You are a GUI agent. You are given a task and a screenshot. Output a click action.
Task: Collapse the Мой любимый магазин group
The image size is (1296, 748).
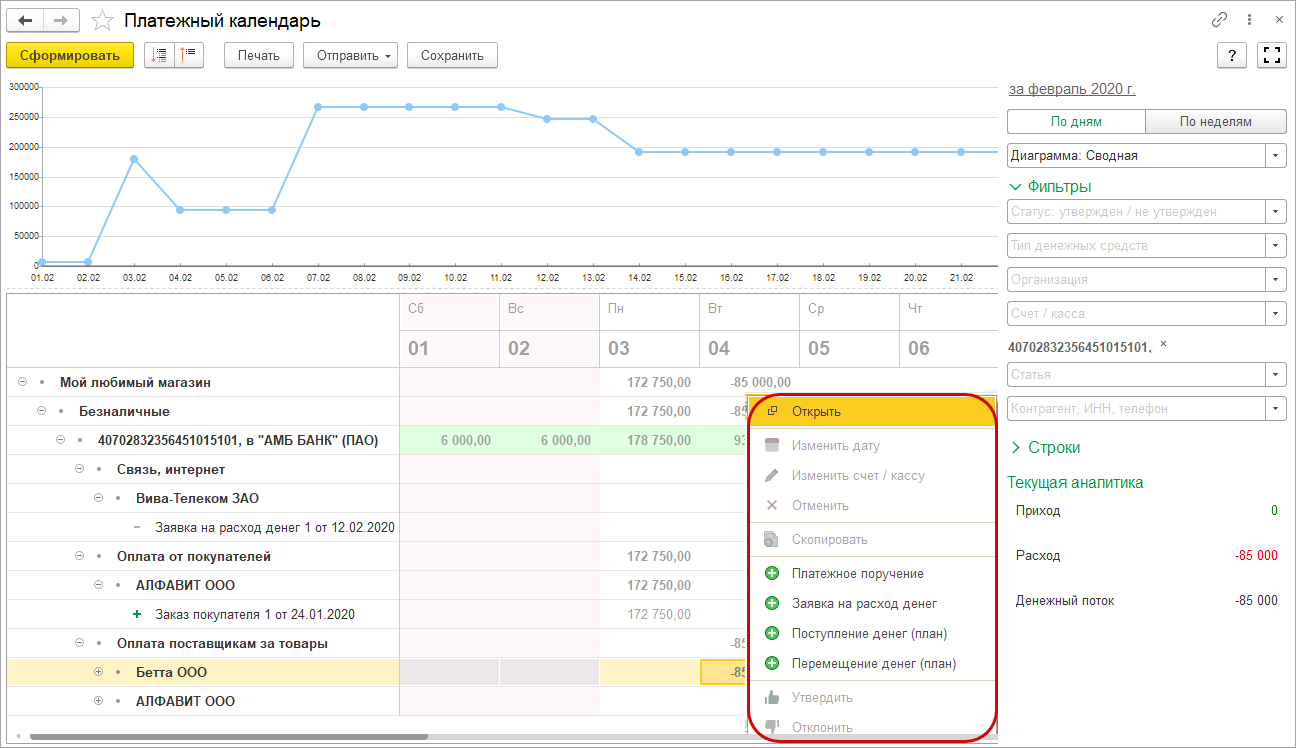(23, 382)
